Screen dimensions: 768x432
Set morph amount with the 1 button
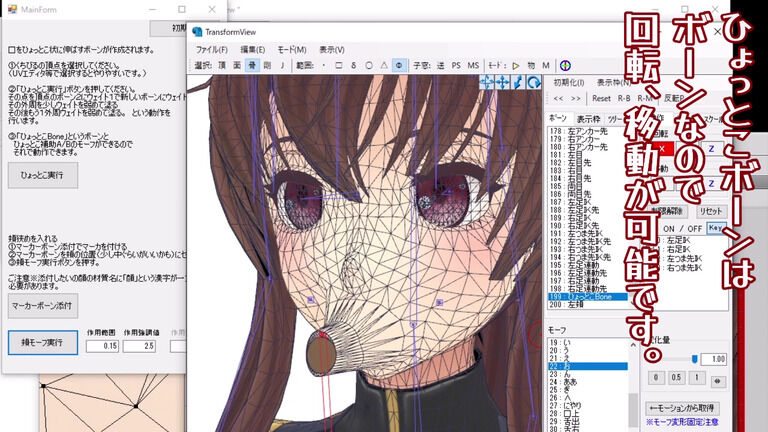pos(696,378)
